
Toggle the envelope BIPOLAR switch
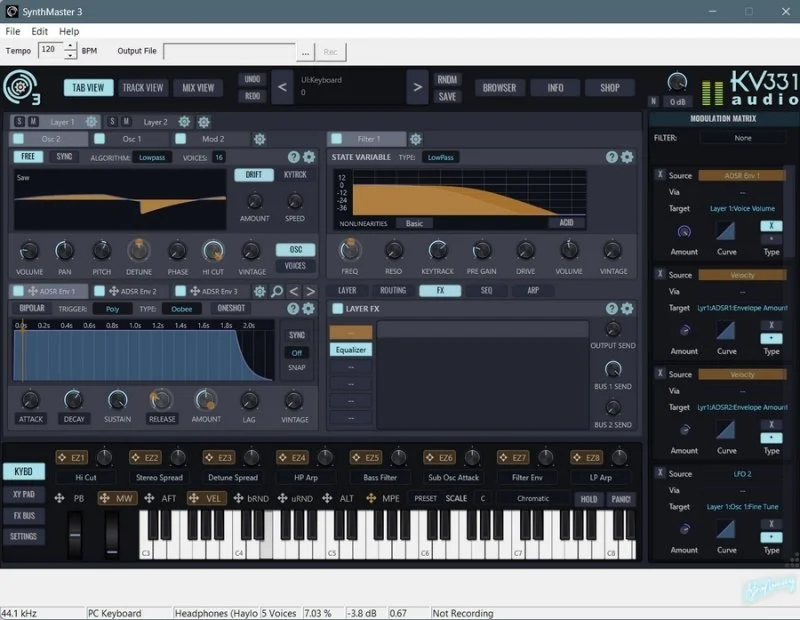click(x=32, y=308)
